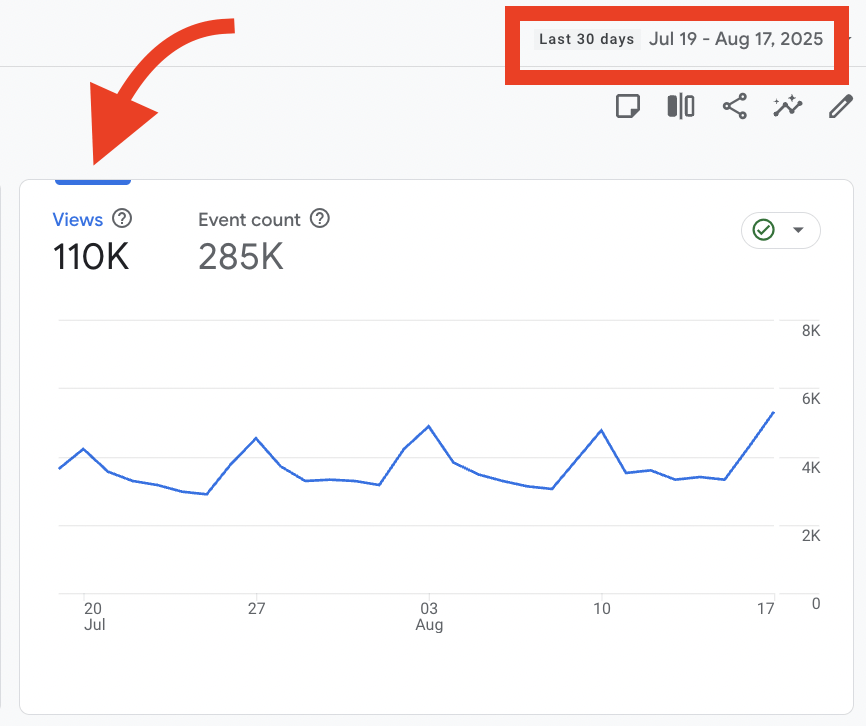Click the 17 x-axis date label
The width and height of the screenshot is (866, 726).
coord(765,608)
